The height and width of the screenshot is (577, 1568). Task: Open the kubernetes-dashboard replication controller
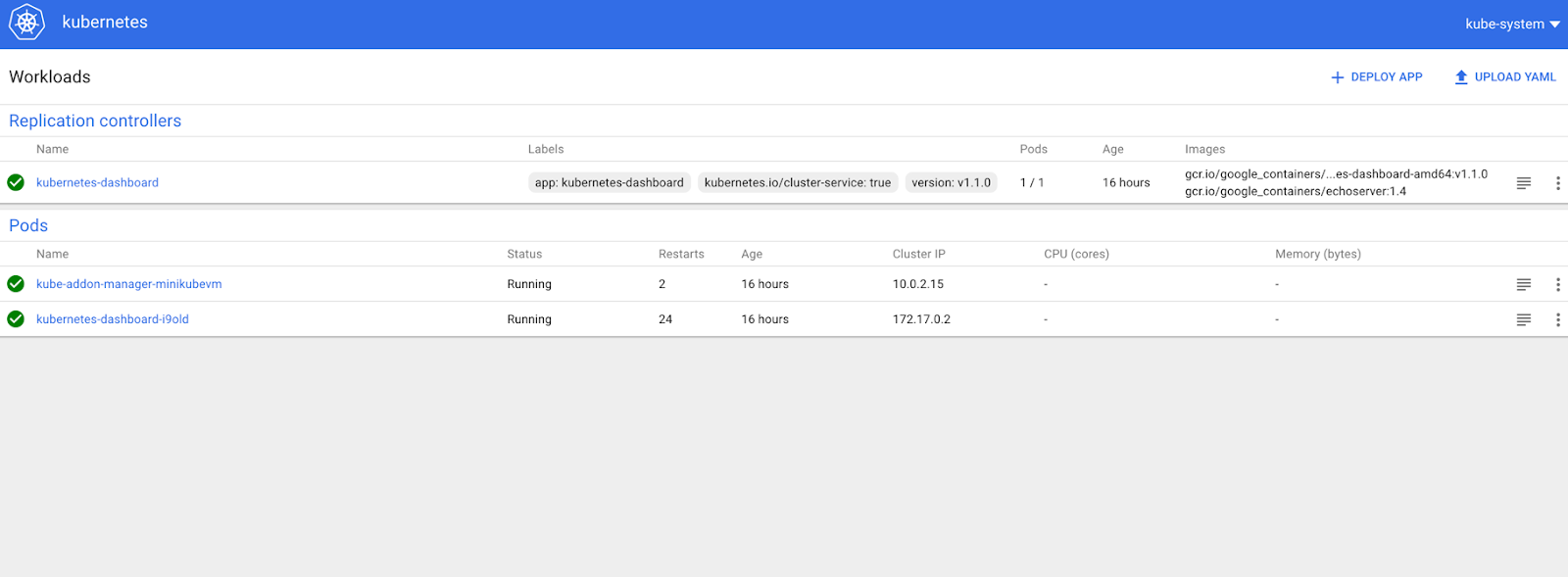[x=97, y=182]
